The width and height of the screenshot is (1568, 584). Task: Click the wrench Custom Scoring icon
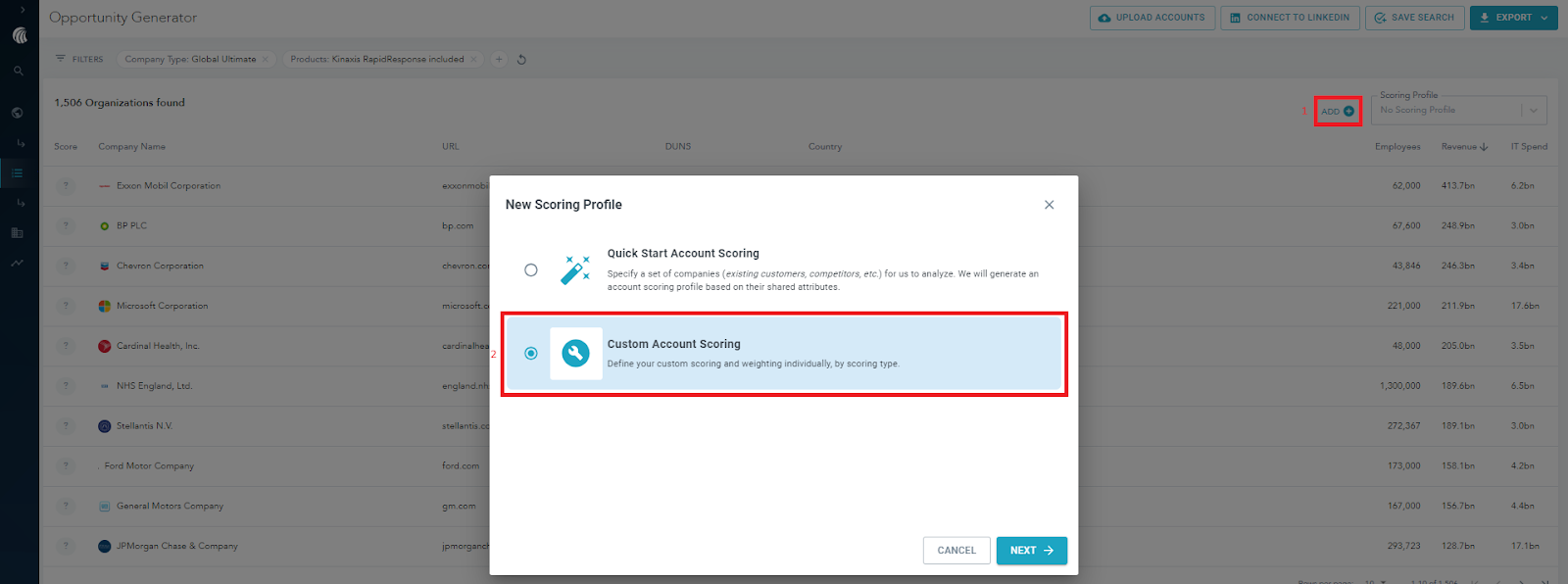(575, 353)
